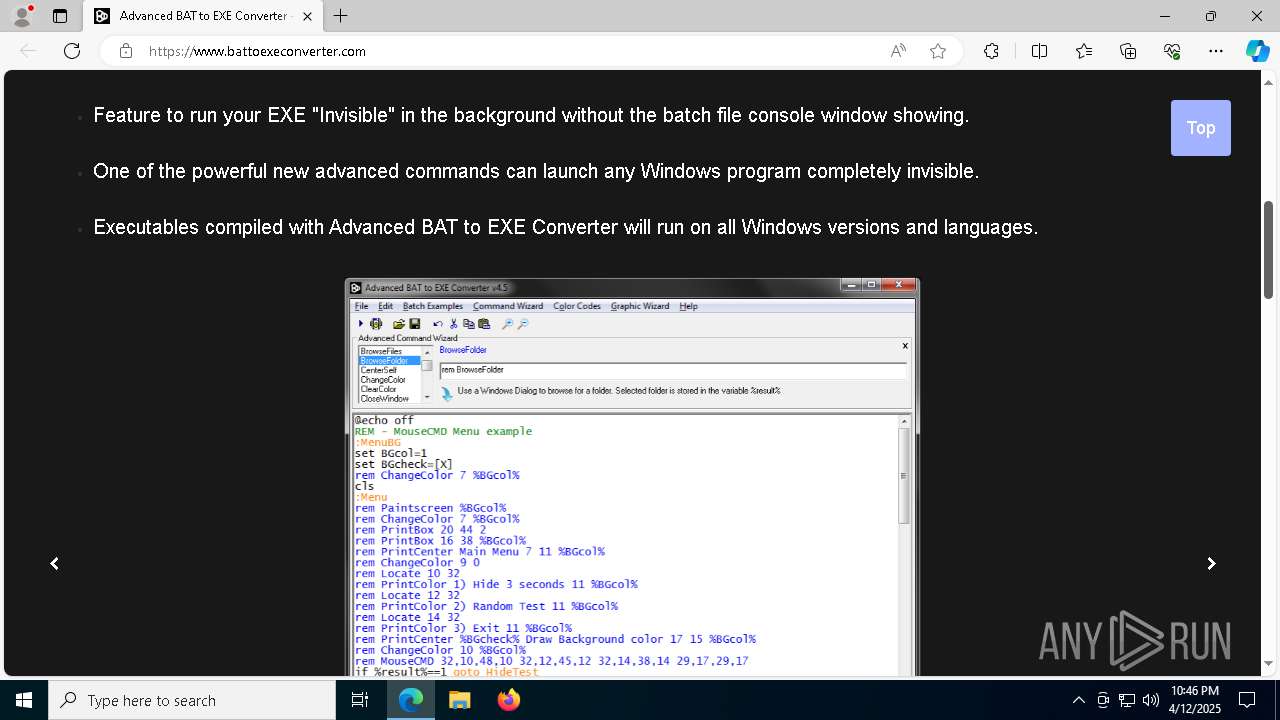The height and width of the screenshot is (720, 1280).
Task: Click the page scrollbar's up arrow
Action: (1269, 81)
